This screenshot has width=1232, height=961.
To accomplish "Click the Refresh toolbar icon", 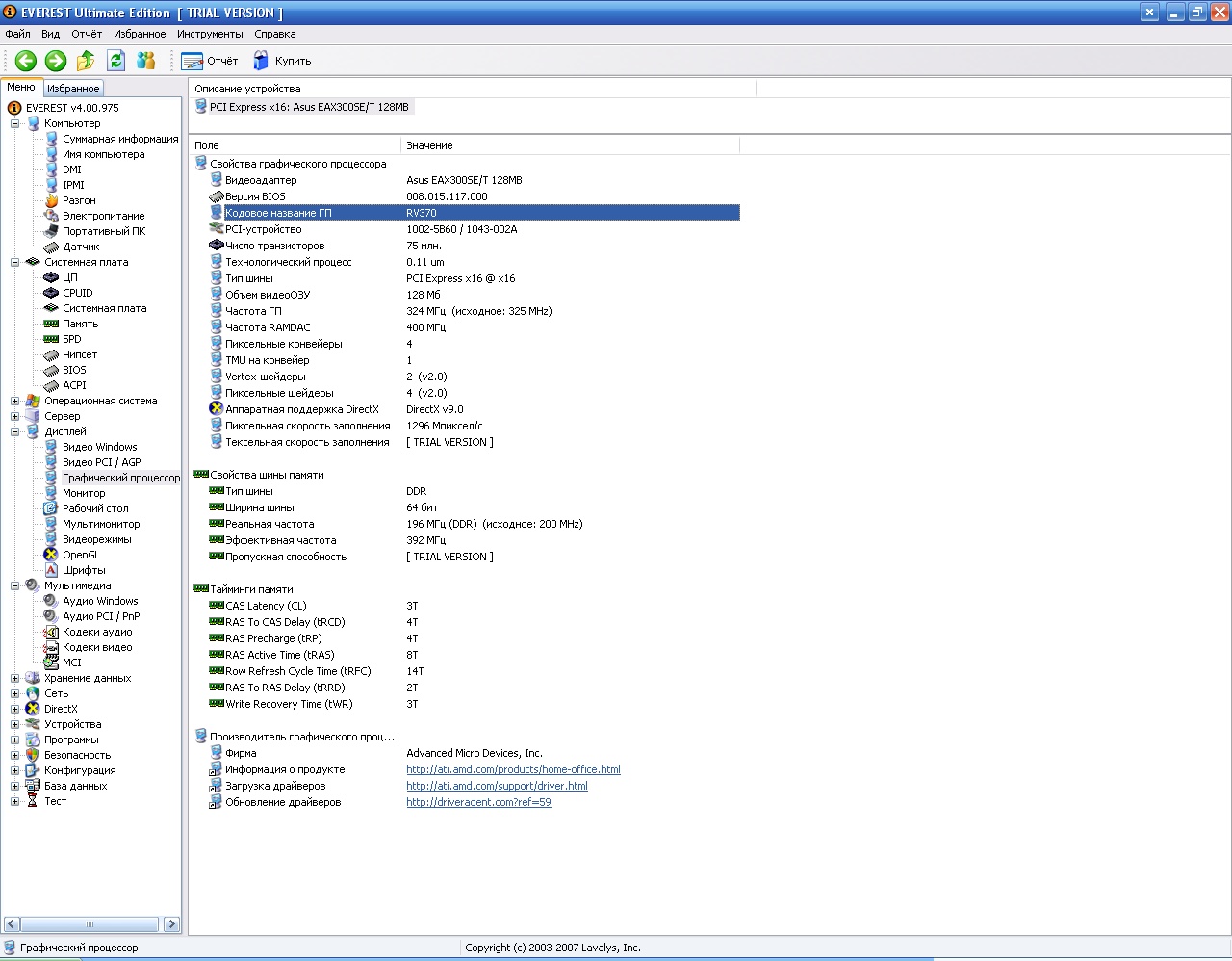I will (116, 61).
